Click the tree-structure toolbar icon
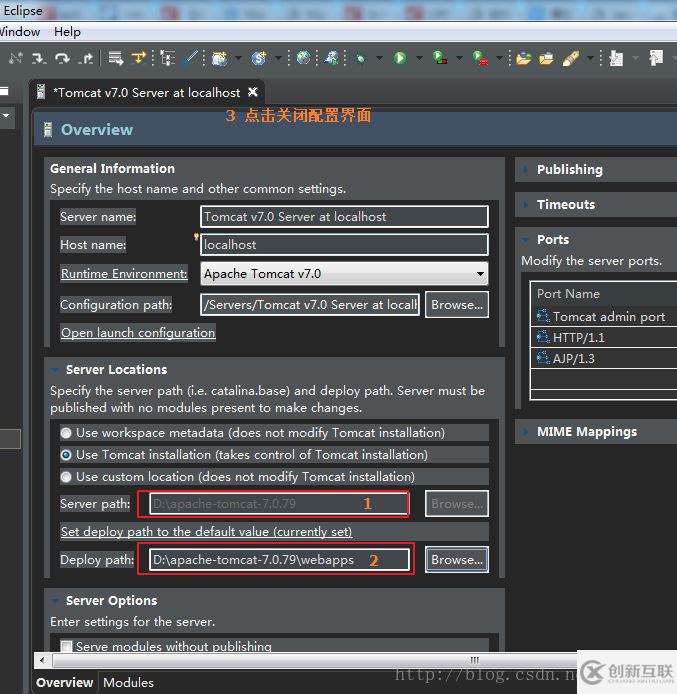The image size is (677, 694). click(x=168, y=58)
